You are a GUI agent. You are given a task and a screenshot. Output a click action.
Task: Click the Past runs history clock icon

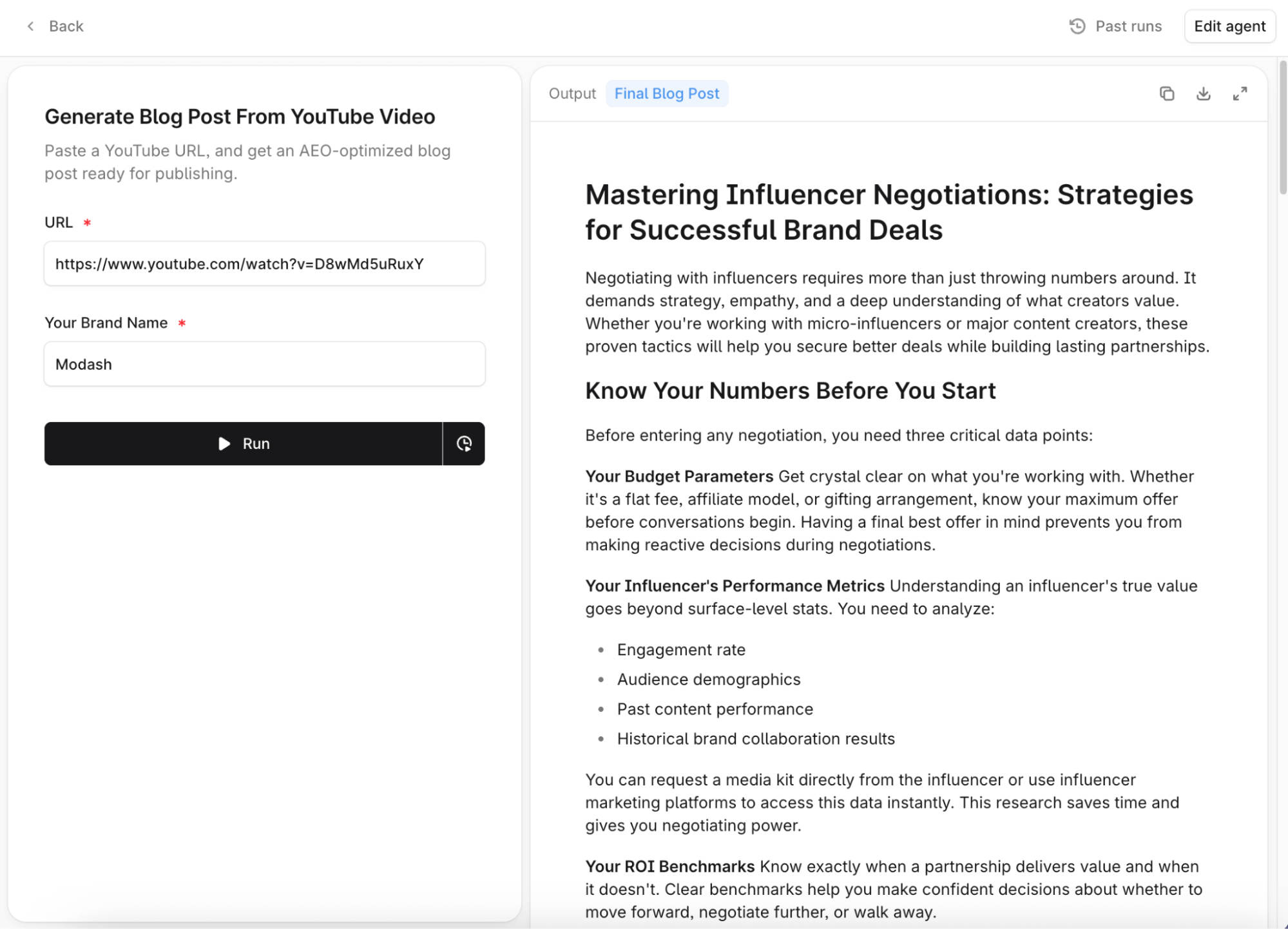[1077, 26]
